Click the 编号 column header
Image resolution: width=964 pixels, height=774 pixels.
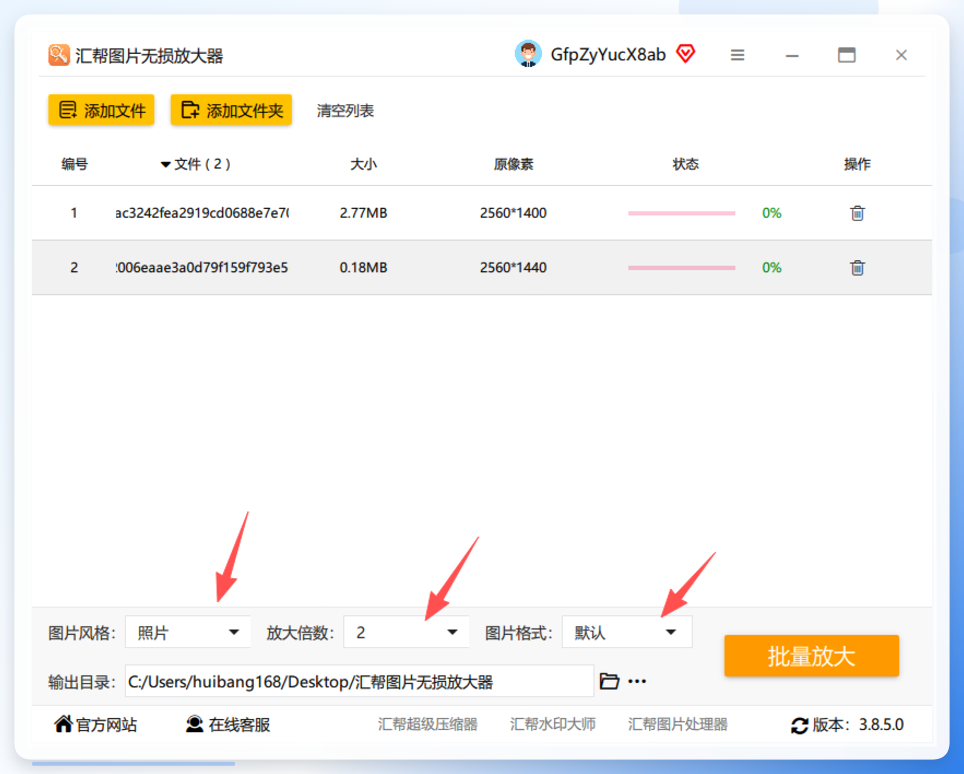[74, 164]
